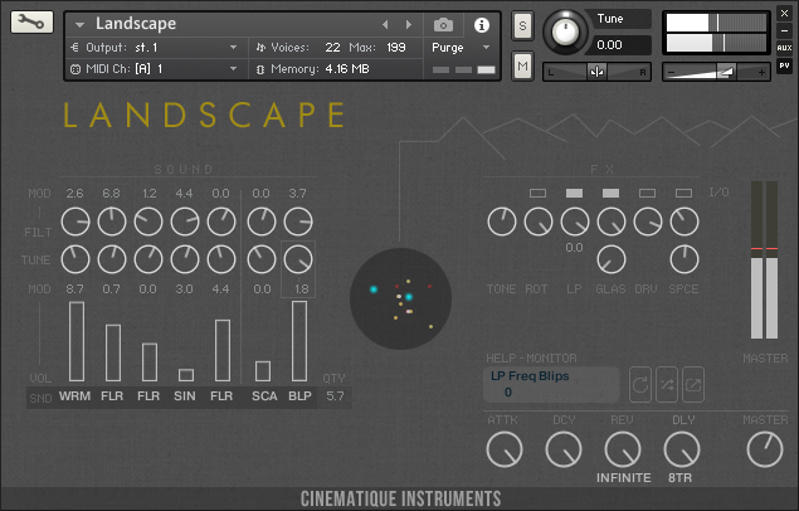Click the QTY value 5.7
799x511 pixels.
click(x=335, y=396)
